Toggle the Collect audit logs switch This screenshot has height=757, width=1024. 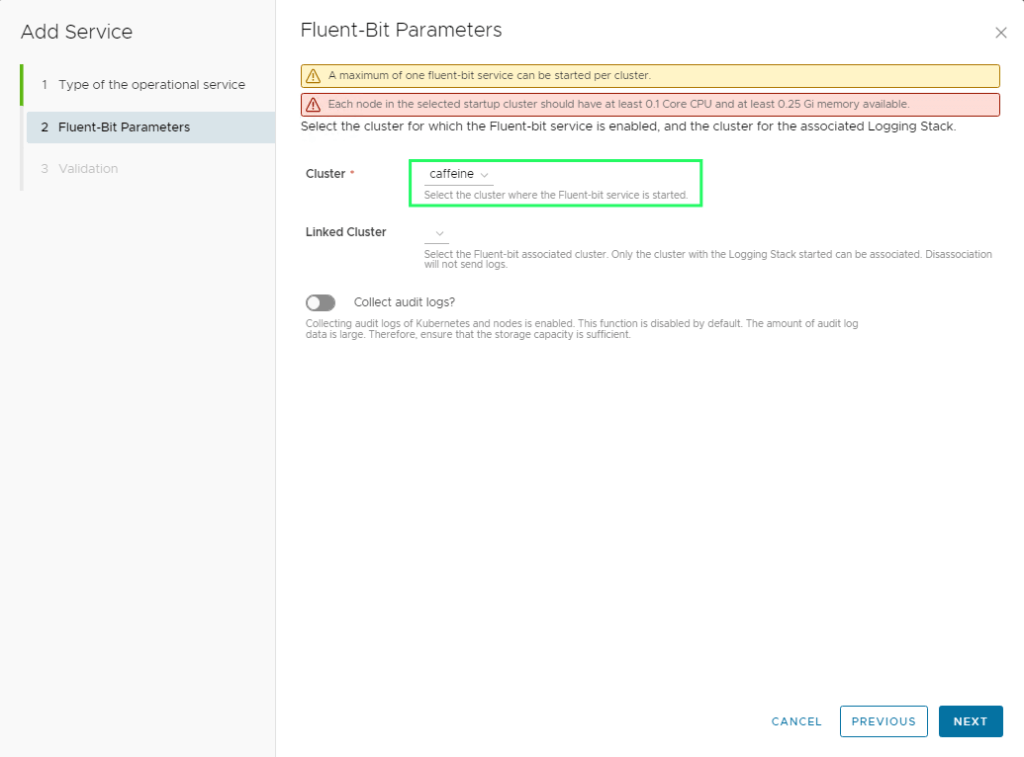coord(321,302)
